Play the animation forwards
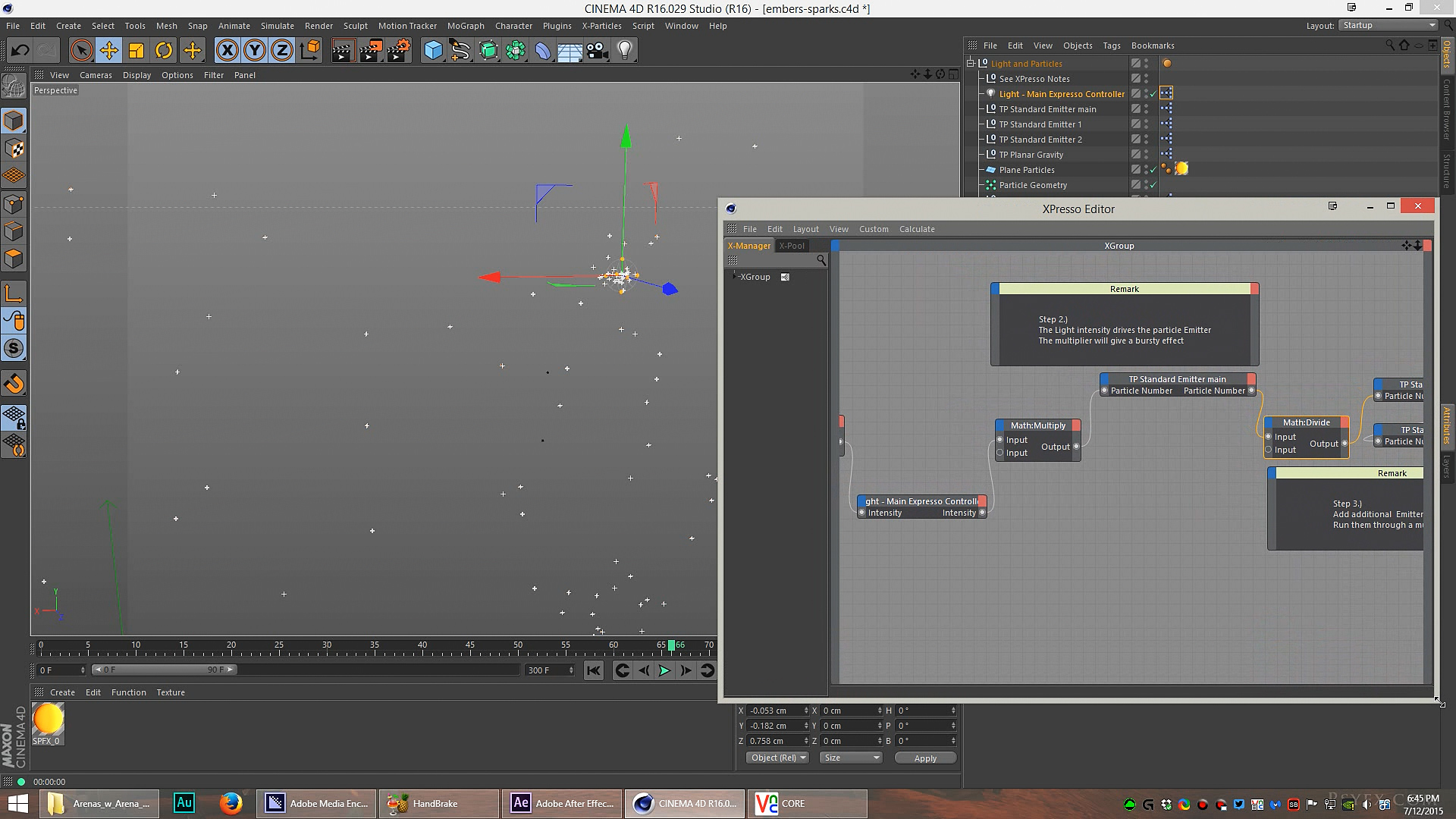This screenshot has height=819, width=1456. (x=664, y=670)
